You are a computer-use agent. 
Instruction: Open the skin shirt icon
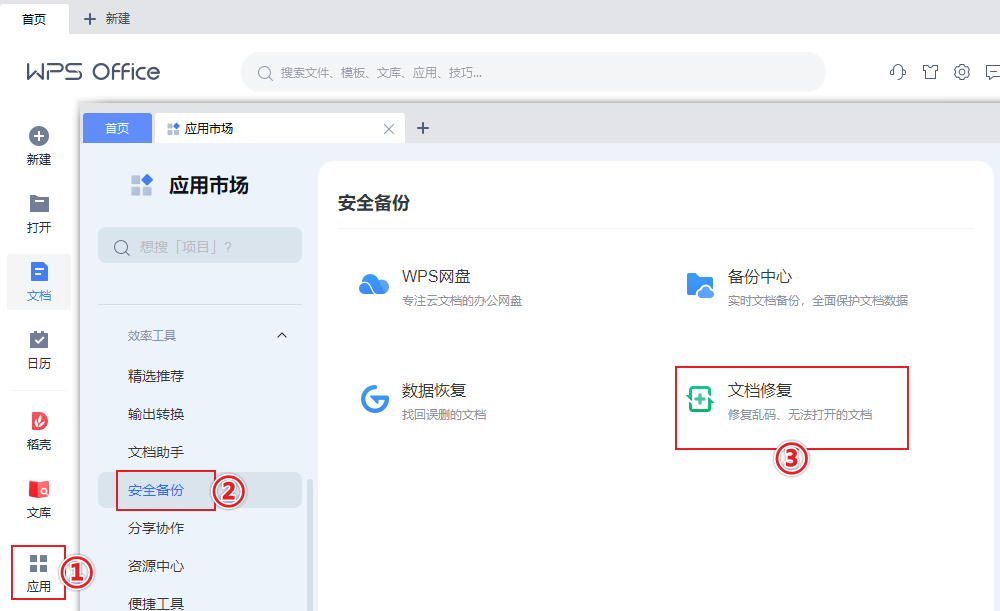[x=930, y=72]
